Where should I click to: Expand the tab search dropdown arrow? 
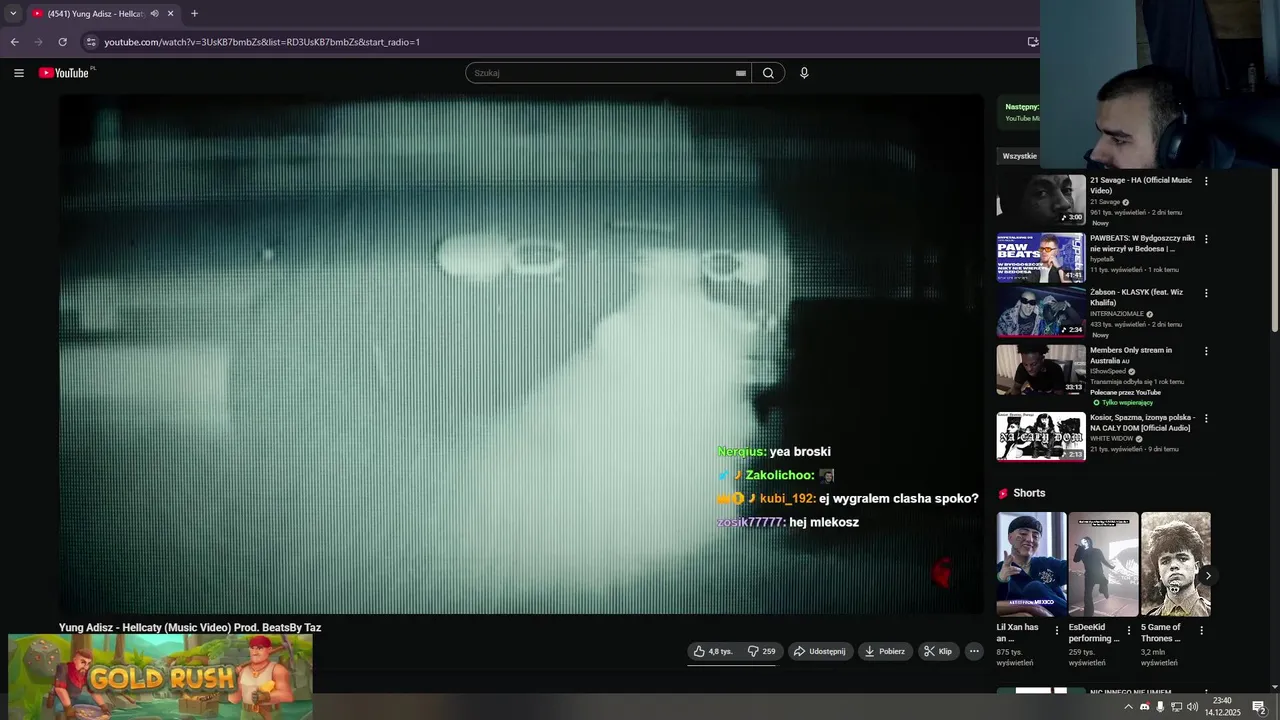tap(13, 14)
